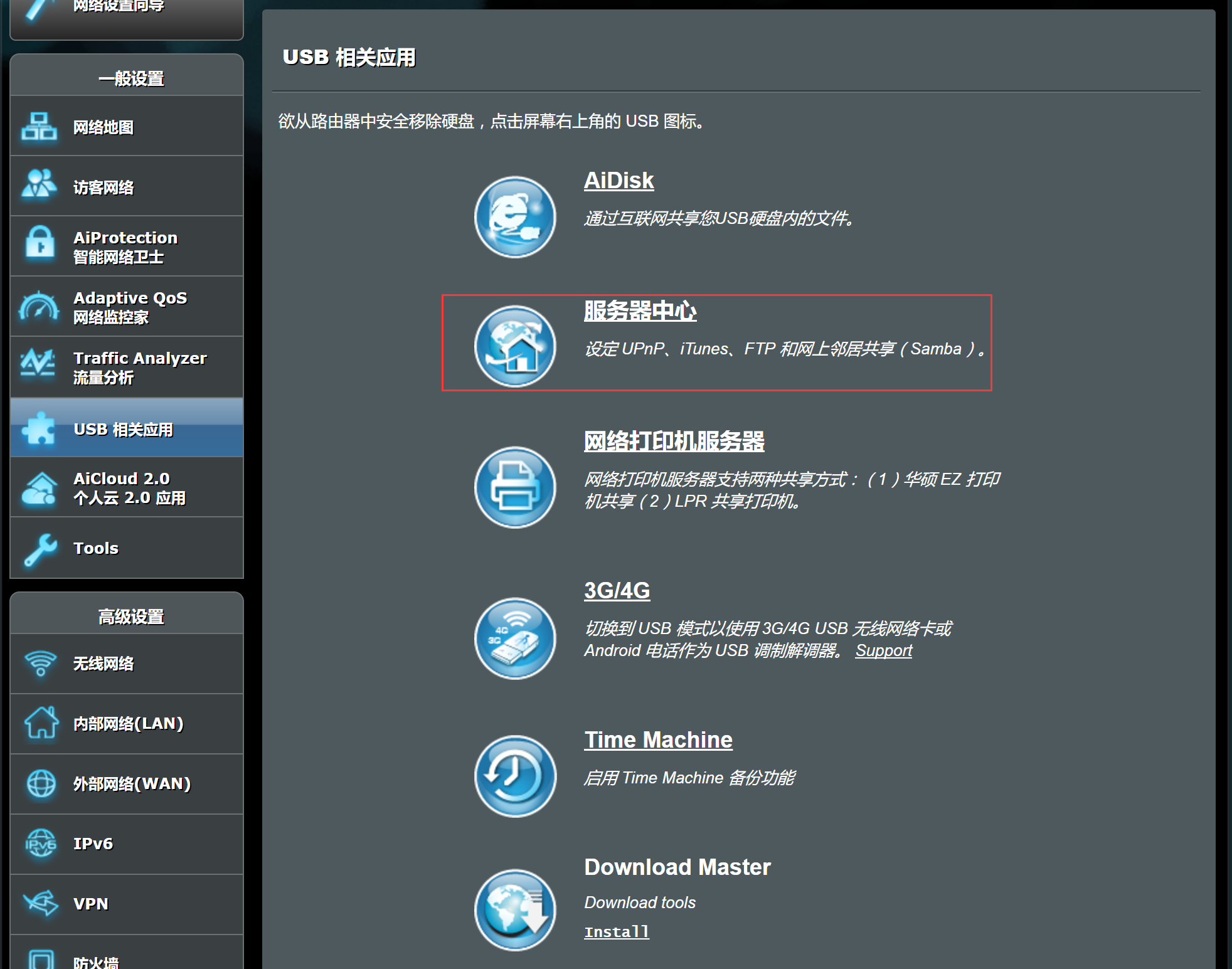
Task: Click the 3G/4G USB modem icon
Action: coord(515,638)
